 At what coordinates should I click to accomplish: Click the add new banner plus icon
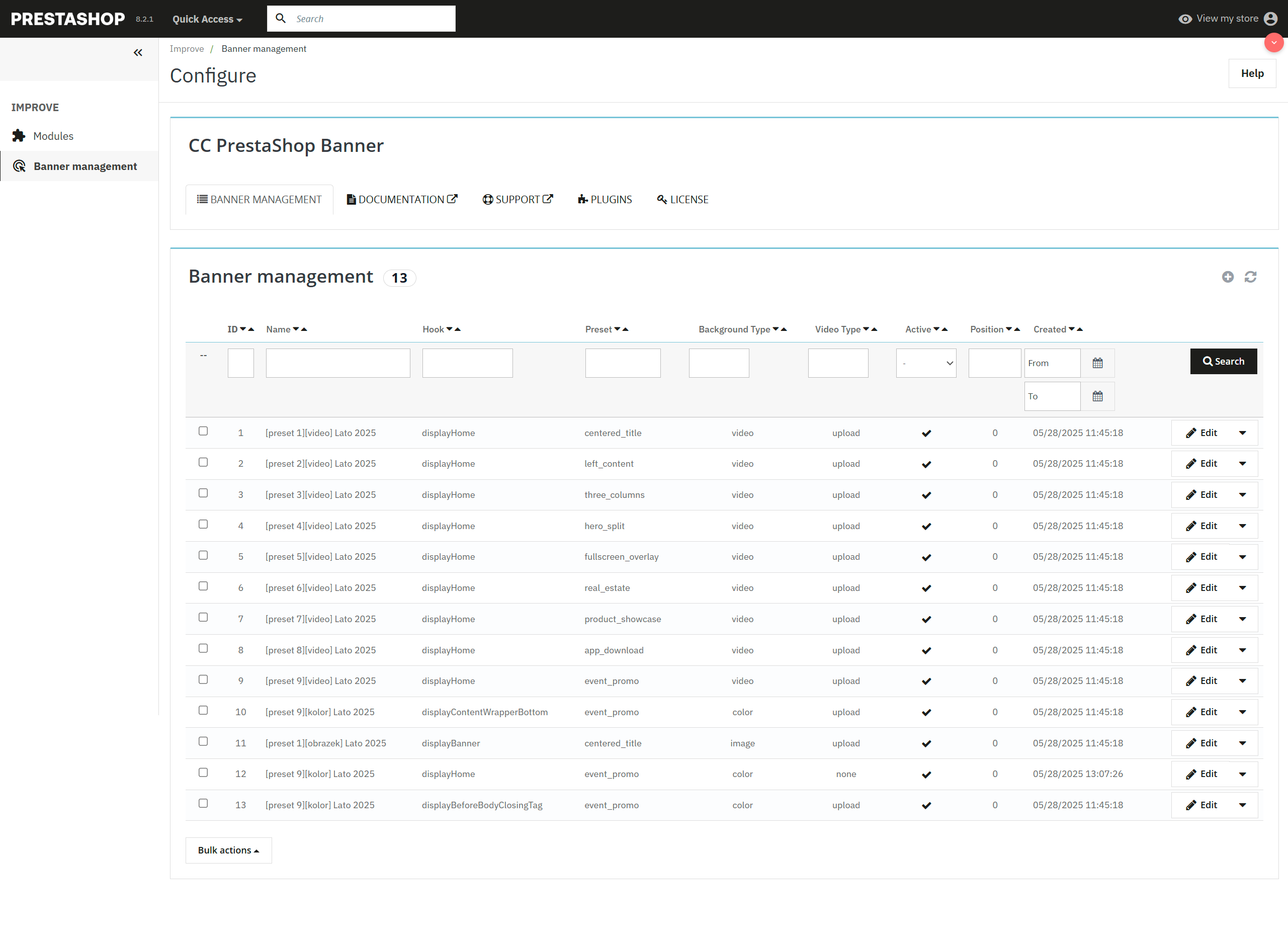[x=1228, y=277]
